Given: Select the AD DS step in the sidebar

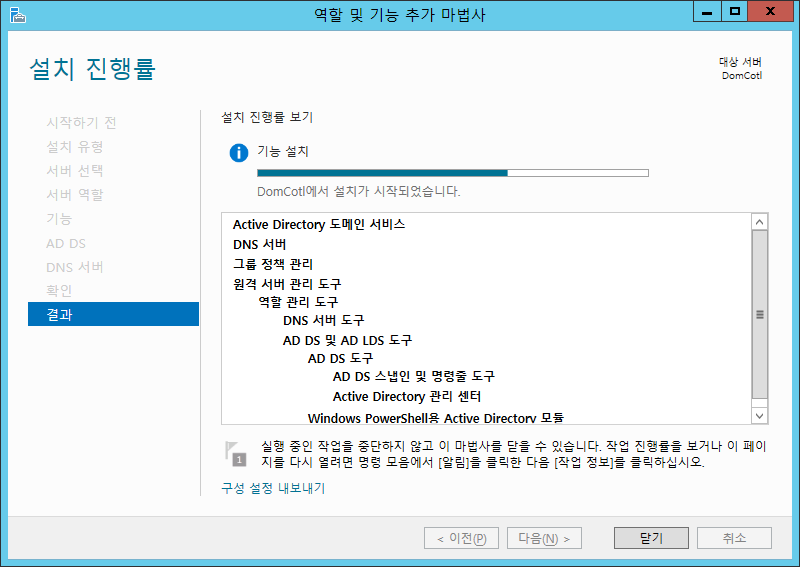Looking at the screenshot, I should tap(66, 243).
